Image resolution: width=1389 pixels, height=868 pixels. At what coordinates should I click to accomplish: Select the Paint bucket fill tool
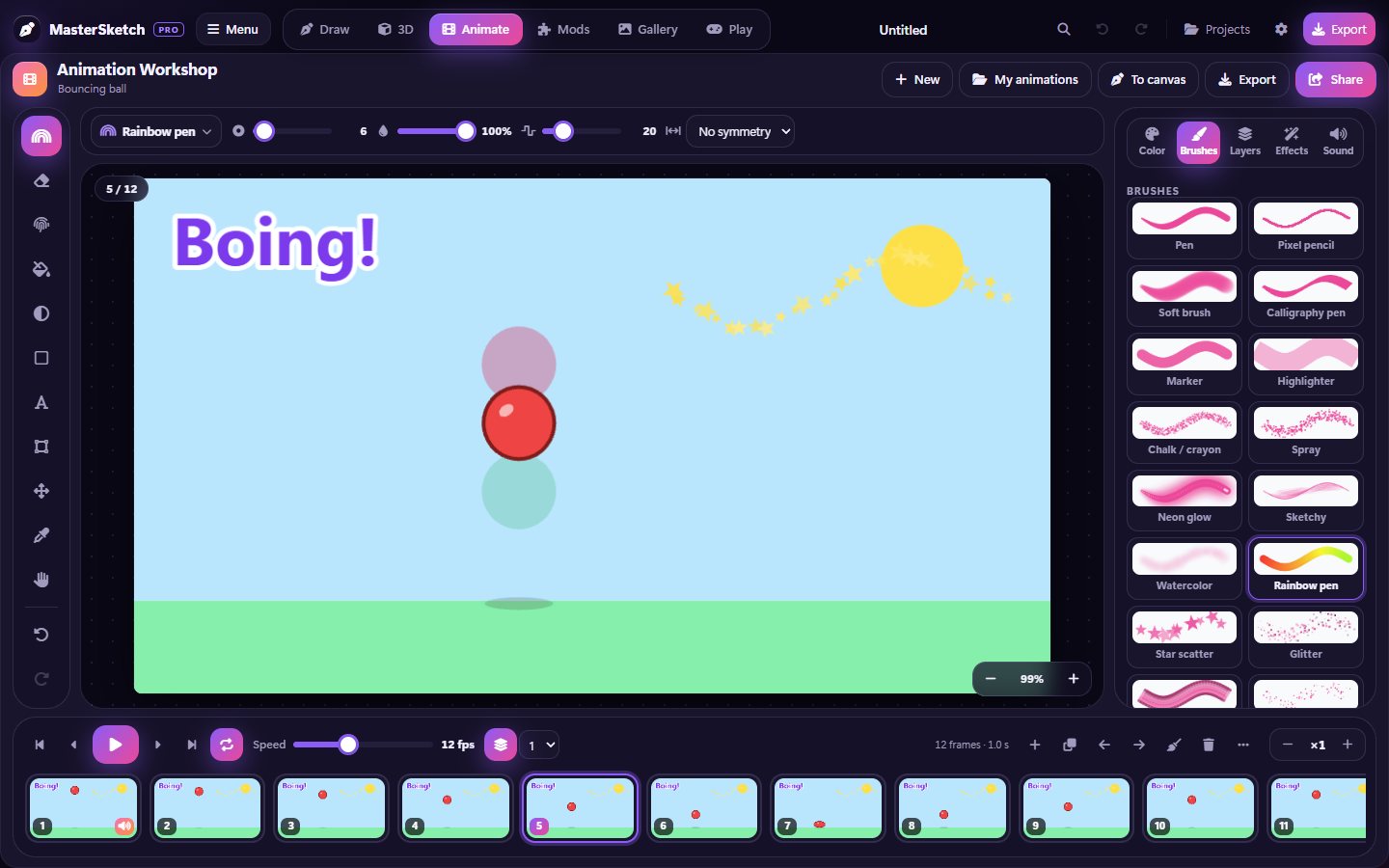click(x=41, y=269)
